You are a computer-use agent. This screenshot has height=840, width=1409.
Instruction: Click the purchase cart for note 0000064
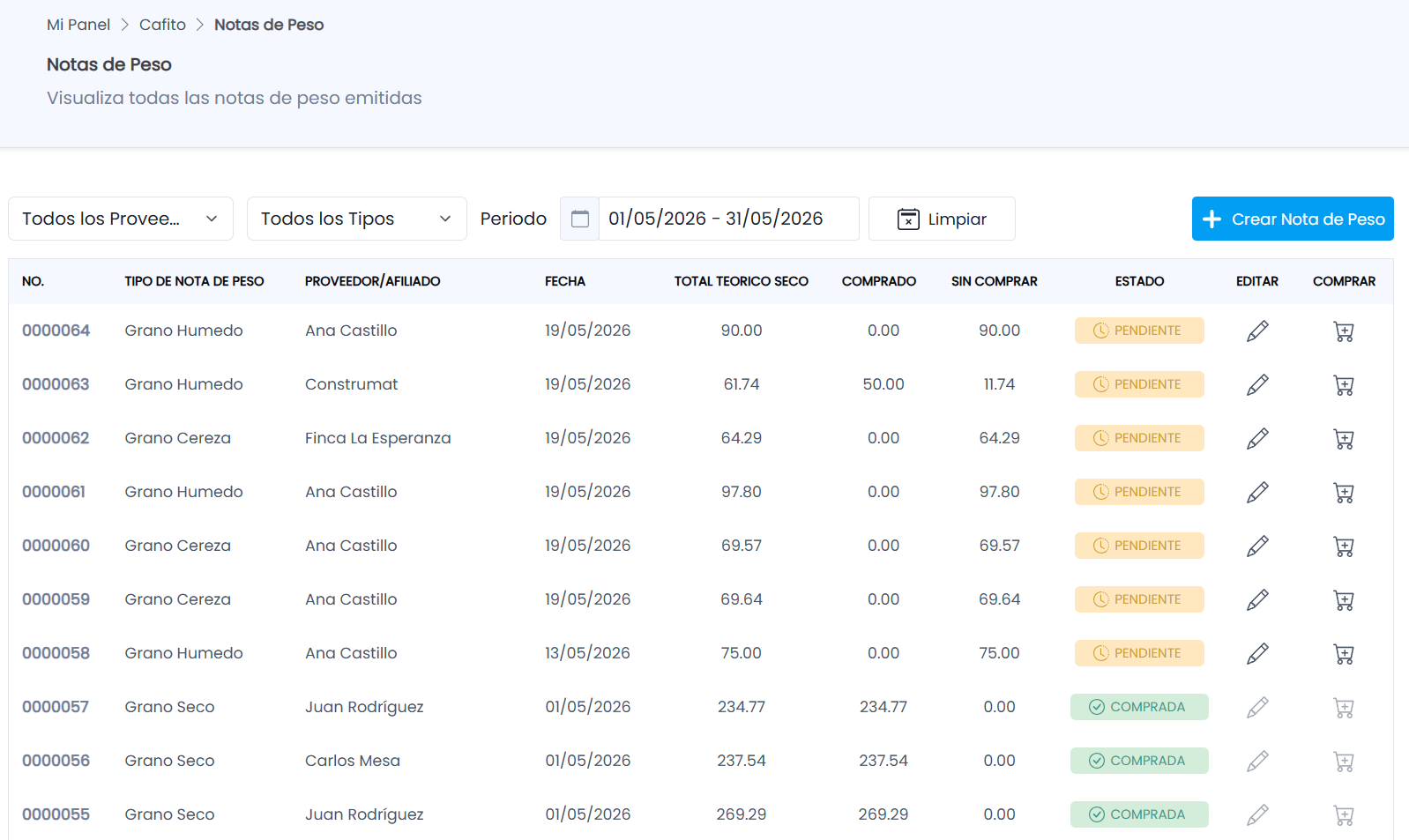pos(1344,331)
